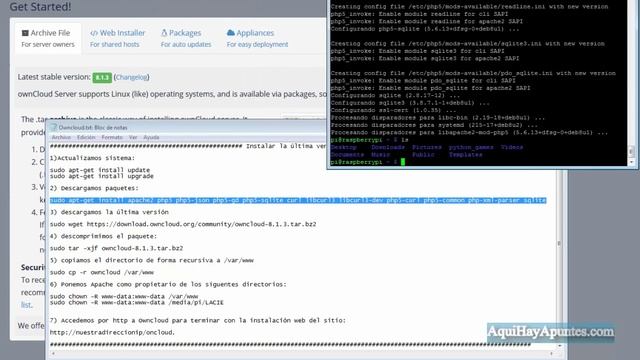The height and width of the screenshot is (360, 640).
Task: Click the '4) descomprimimos el paquete:' heading
Action: (103, 236)
